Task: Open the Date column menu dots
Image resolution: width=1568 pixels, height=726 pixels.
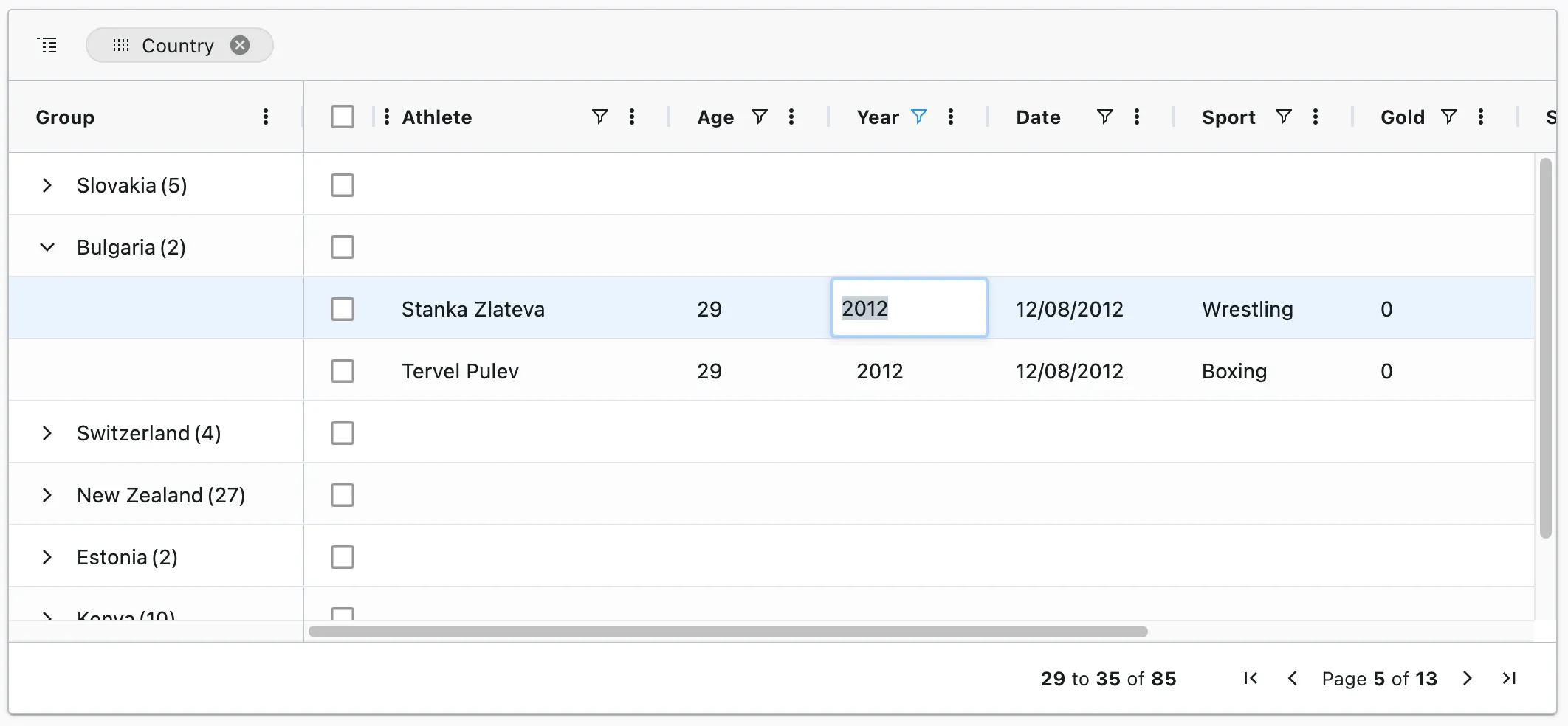Action: click(1136, 117)
